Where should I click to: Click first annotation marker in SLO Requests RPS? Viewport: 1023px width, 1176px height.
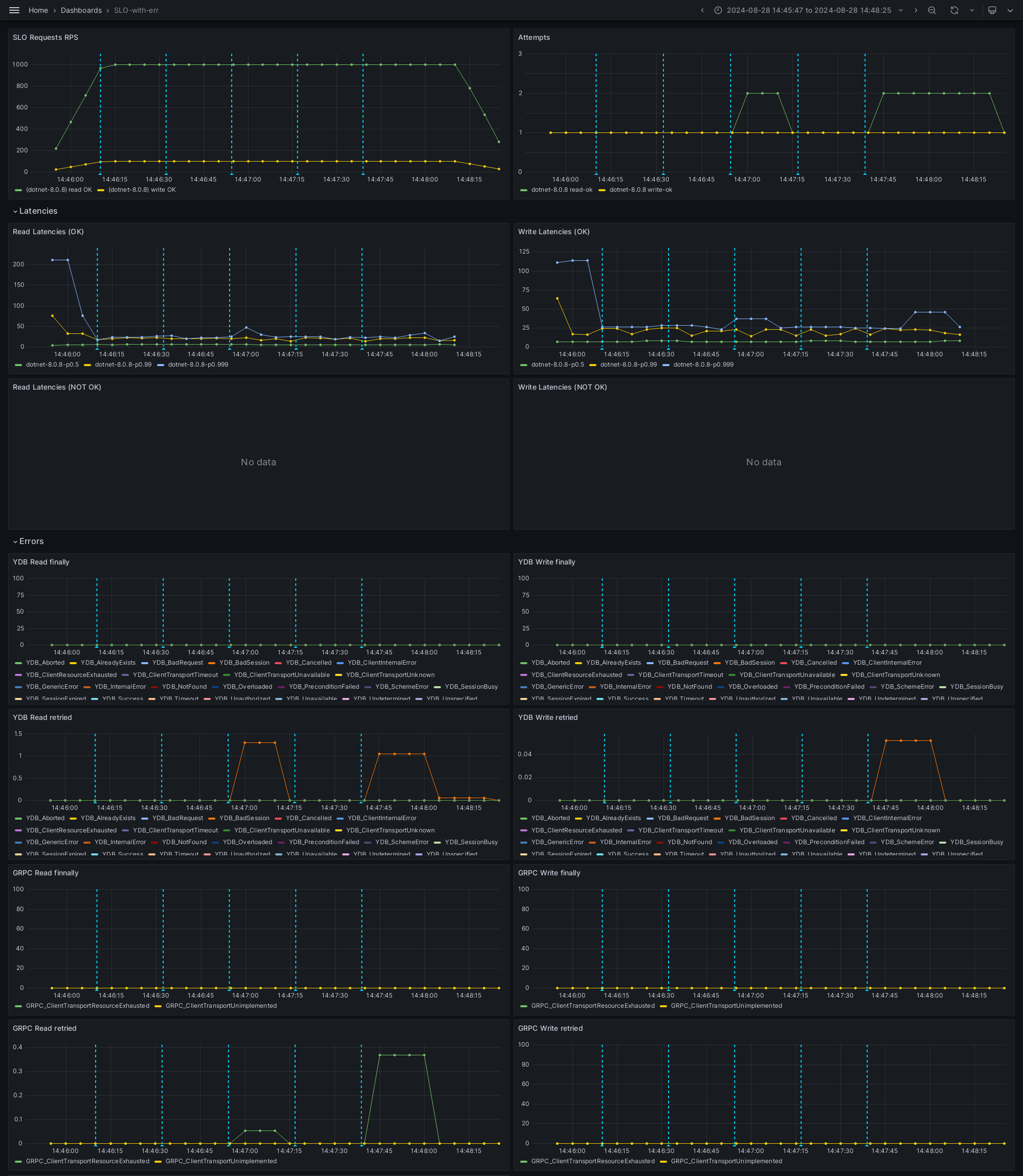coord(100,173)
